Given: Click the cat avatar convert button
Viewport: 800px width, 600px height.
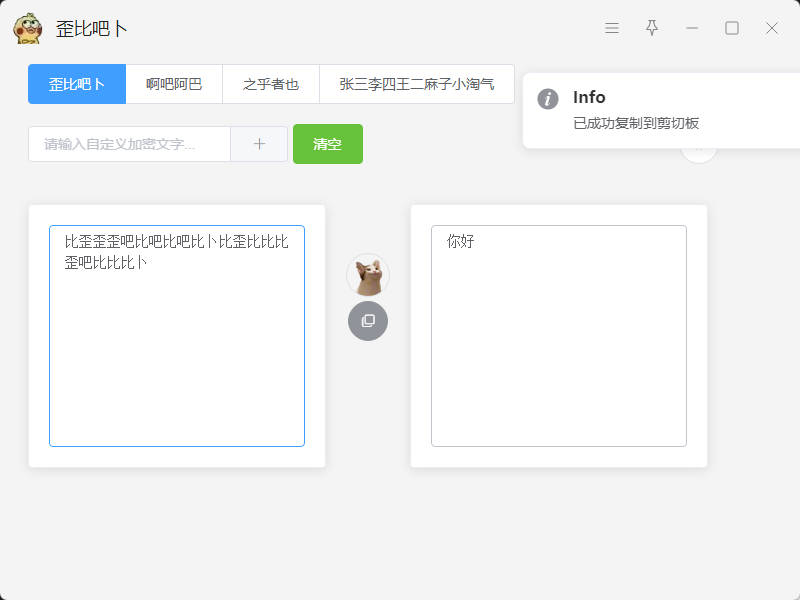Looking at the screenshot, I should pyautogui.click(x=368, y=275).
